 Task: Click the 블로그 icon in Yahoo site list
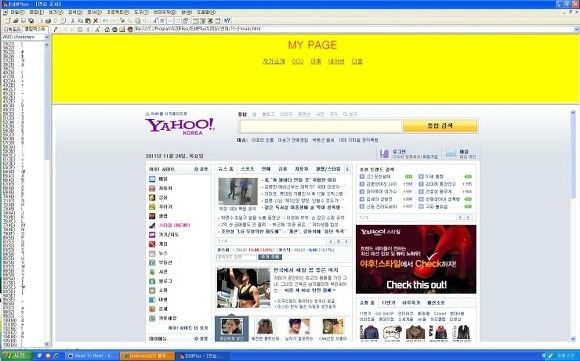(152, 281)
